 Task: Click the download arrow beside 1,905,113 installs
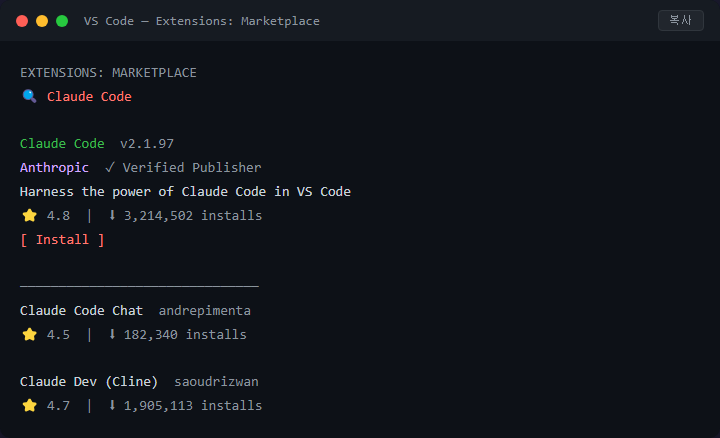click(x=112, y=405)
